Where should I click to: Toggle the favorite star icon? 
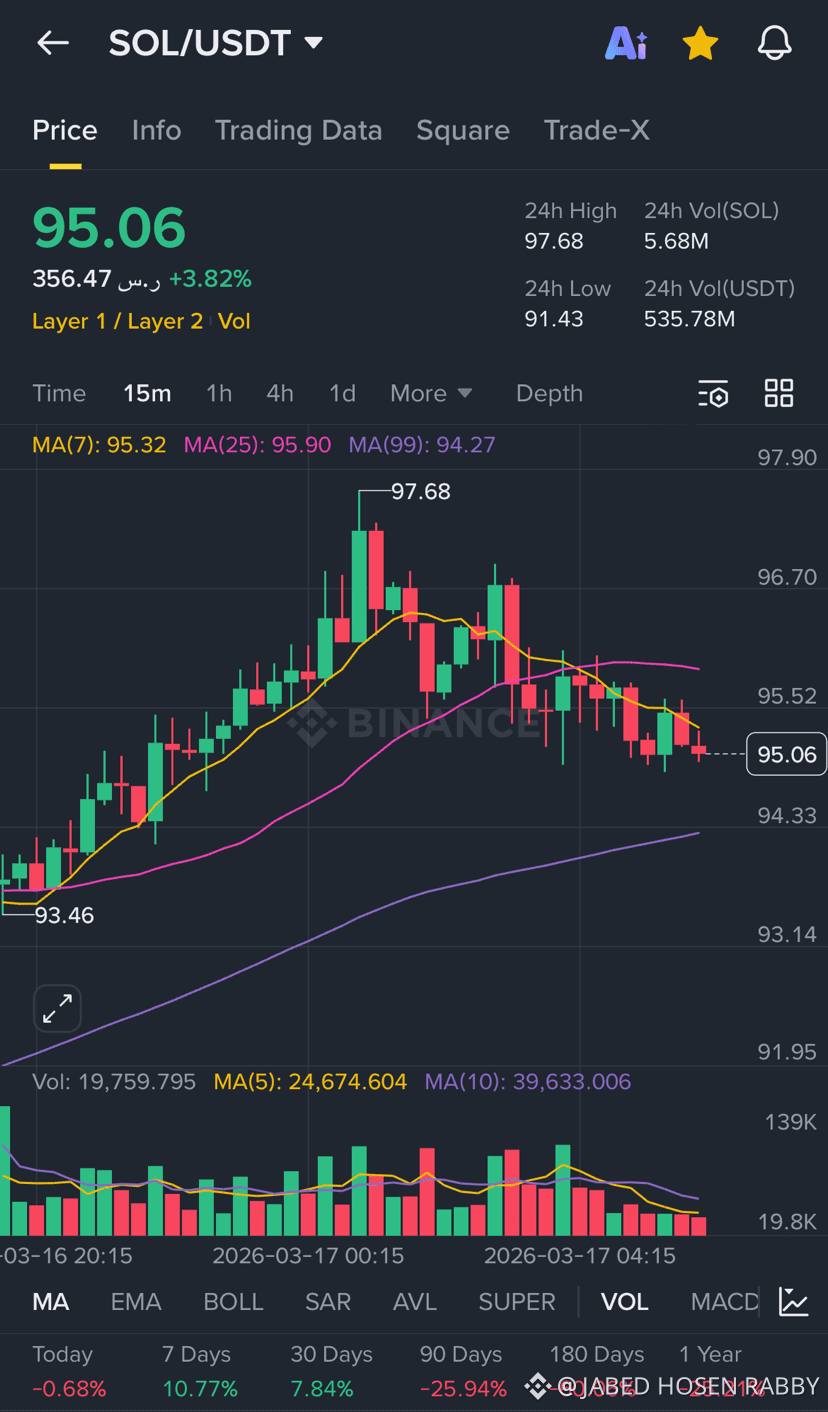pos(700,43)
